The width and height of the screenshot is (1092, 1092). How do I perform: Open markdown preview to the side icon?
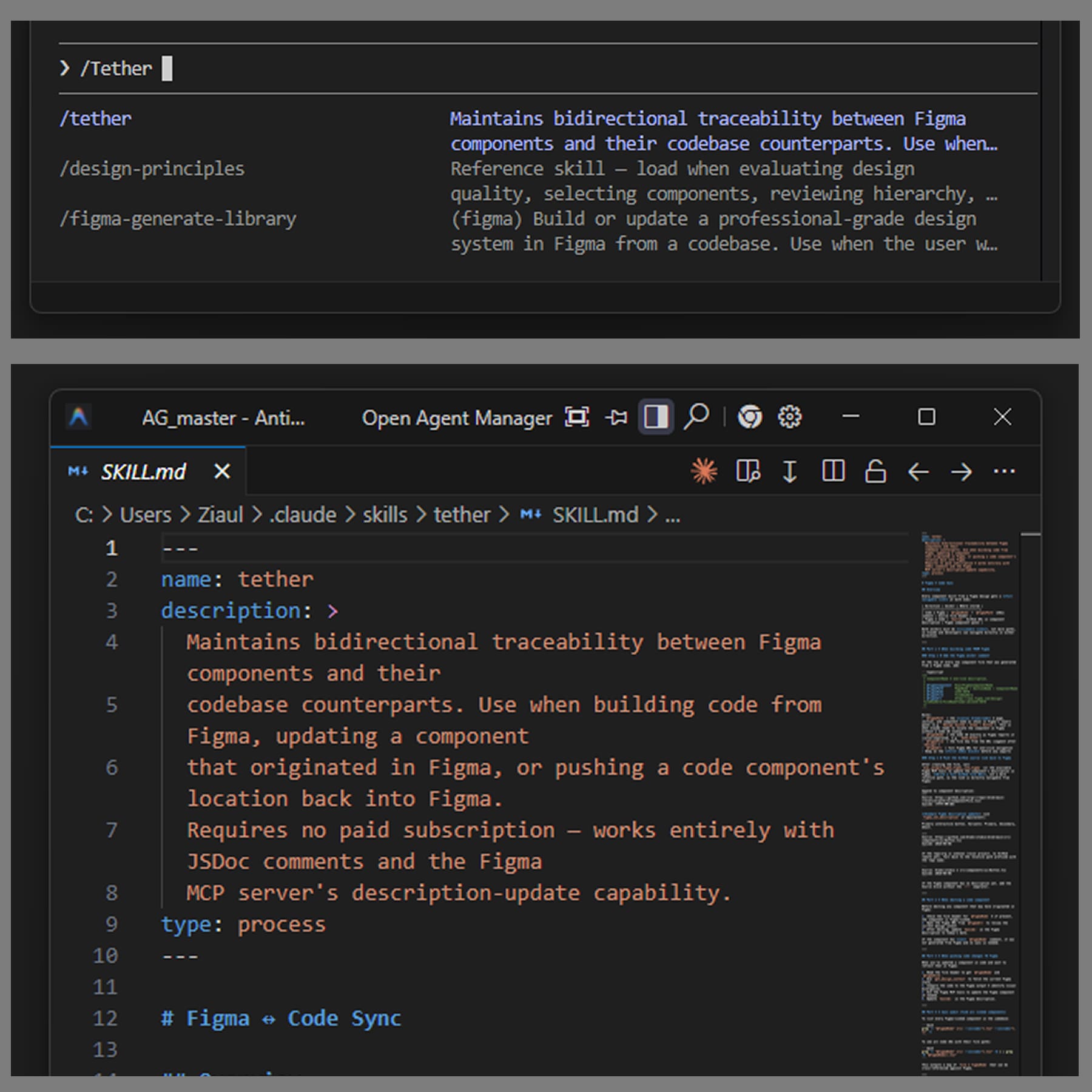tap(748, 471)
